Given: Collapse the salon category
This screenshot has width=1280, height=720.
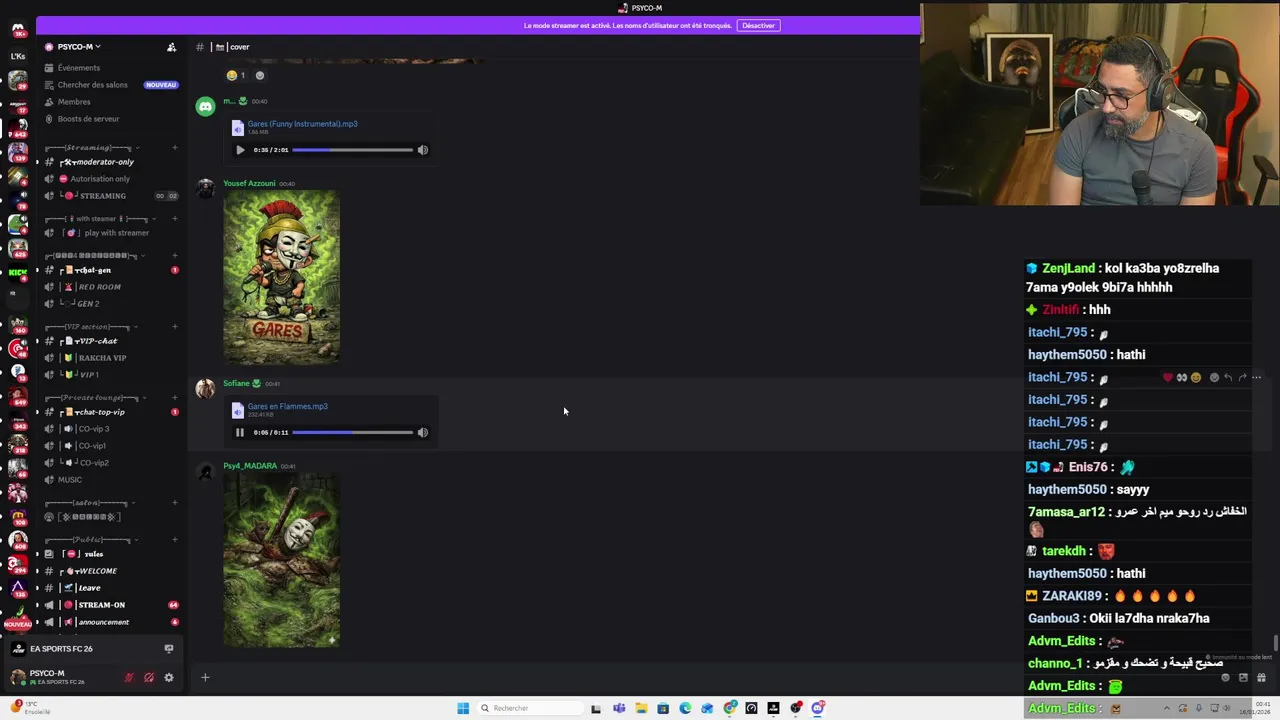Looking at the screenshot, I should [x=86, y=503].
